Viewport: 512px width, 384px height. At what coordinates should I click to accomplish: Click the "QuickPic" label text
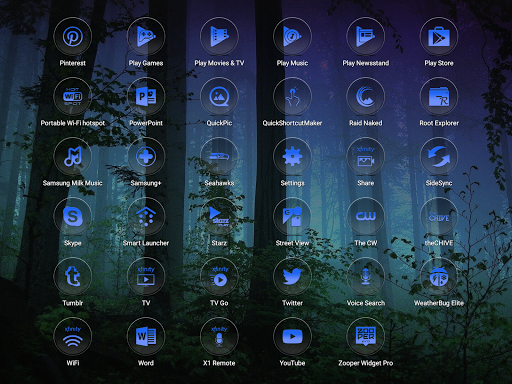click(219, 123)
